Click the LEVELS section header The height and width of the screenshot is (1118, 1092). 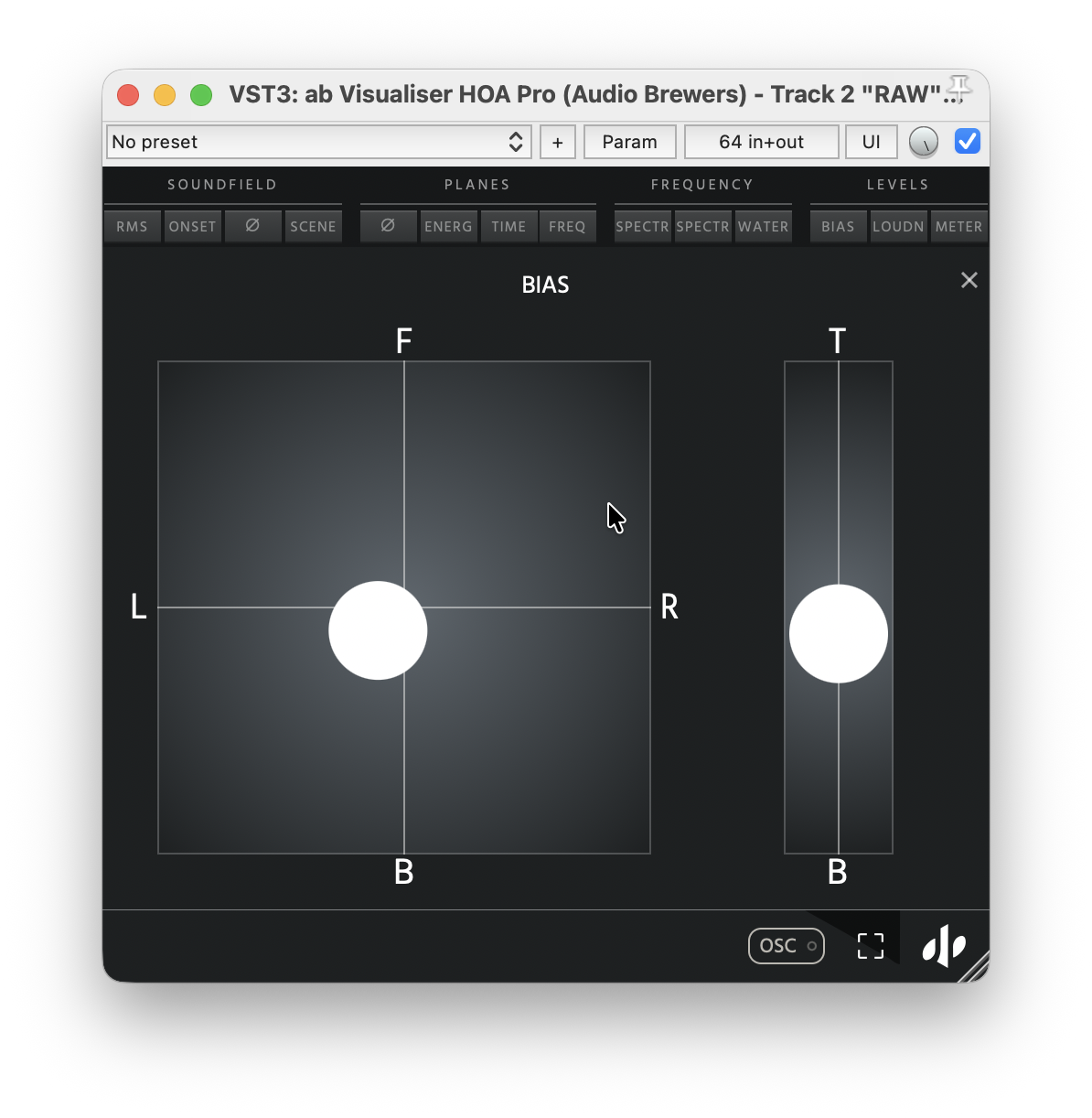click(898, 185)
